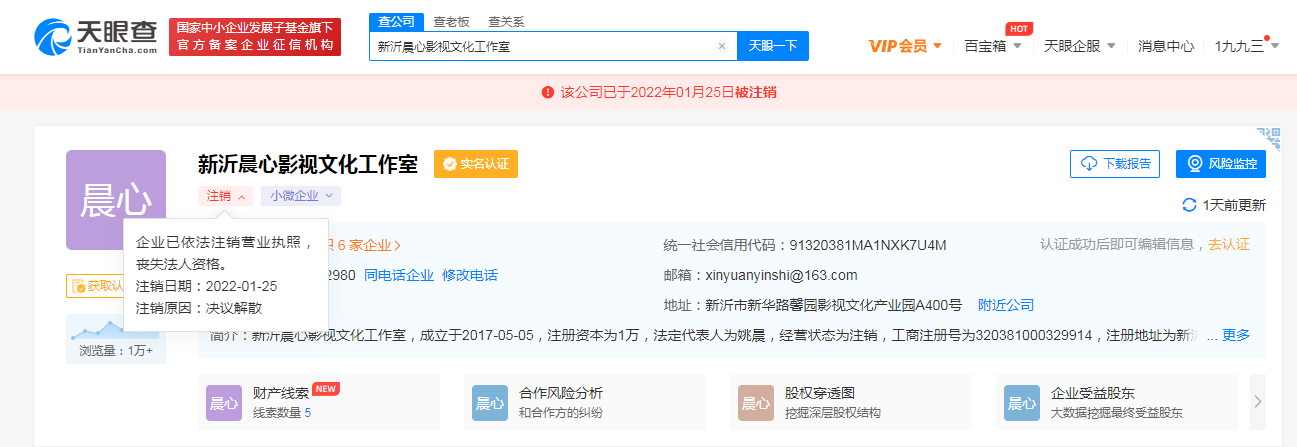Click the 6 家企业 link
This screenshot has width=1297, height=447.
[x=369, y=245]
